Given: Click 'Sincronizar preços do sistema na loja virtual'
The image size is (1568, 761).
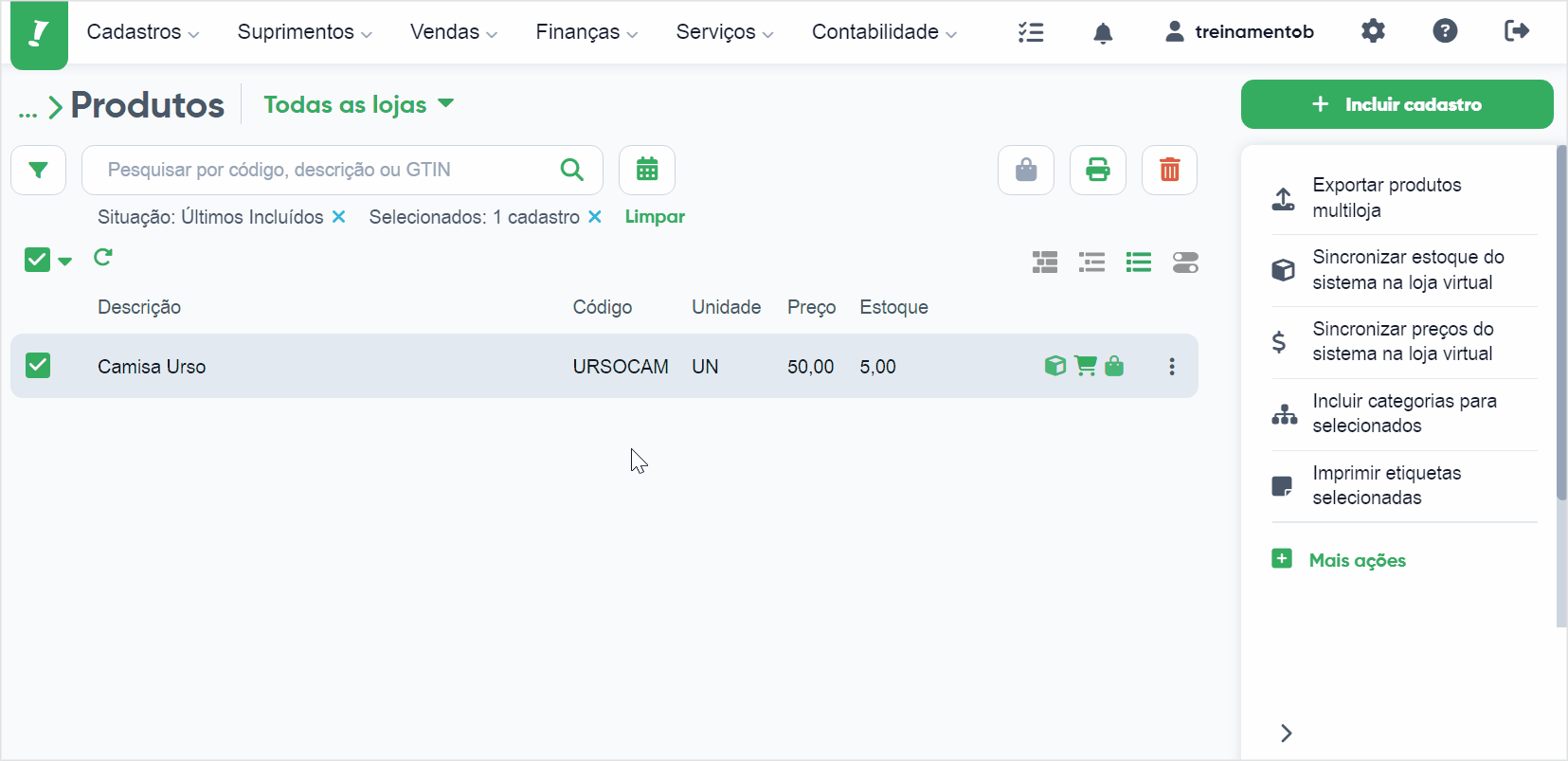Looking at the screenshot, I should tap(1404, 341).
